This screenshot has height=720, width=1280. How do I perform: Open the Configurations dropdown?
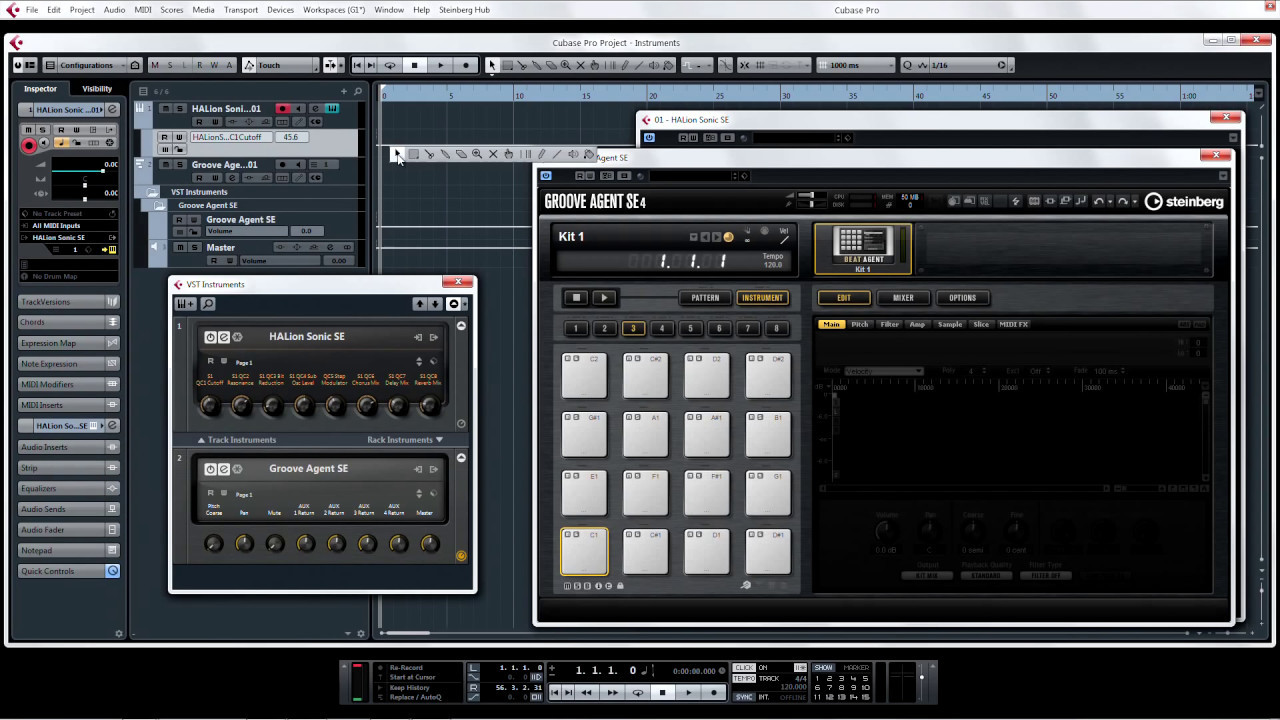pyautogui.click(x=93, y=65)
